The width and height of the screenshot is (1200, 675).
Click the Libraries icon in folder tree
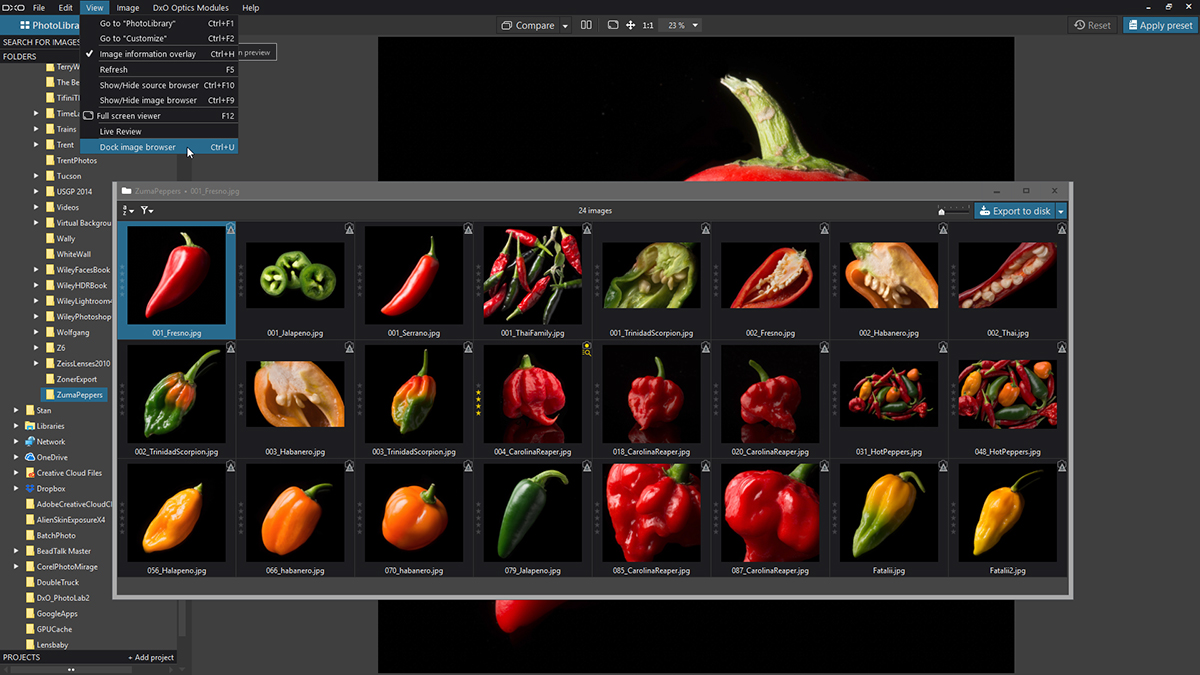30,426
